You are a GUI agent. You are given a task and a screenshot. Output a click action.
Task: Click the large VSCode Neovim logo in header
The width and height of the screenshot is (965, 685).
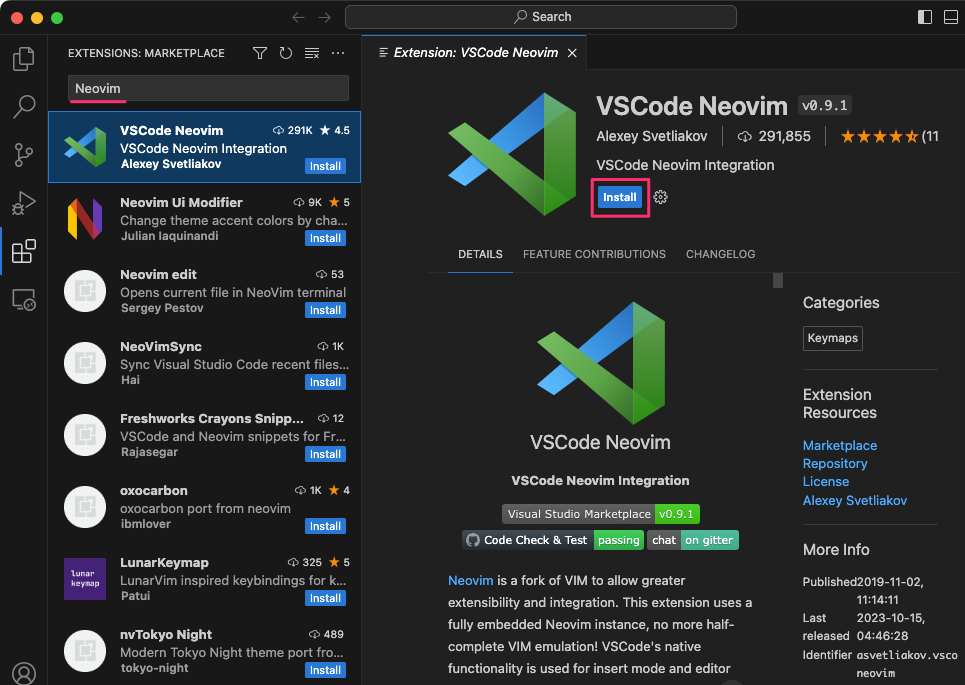point(512,154)
